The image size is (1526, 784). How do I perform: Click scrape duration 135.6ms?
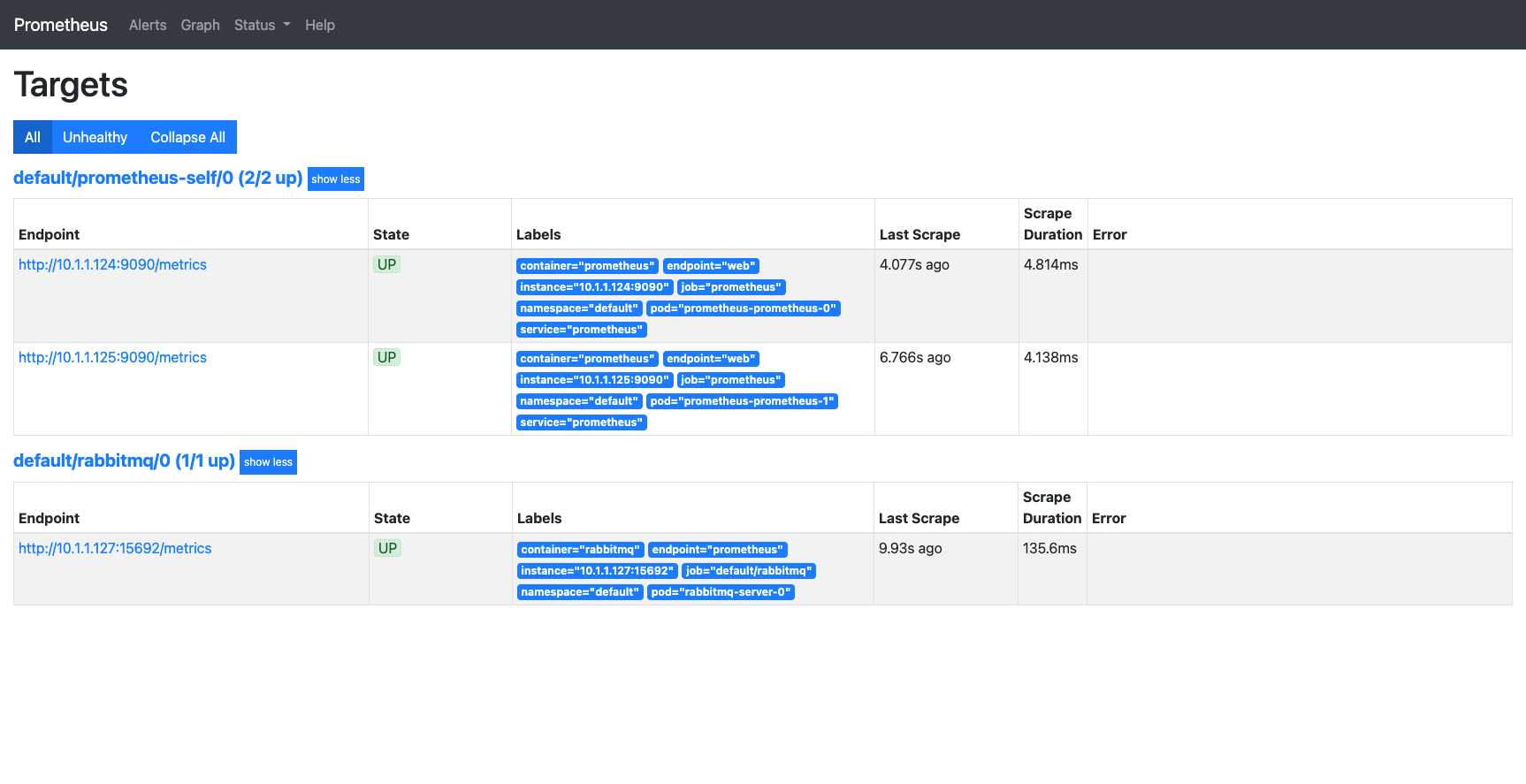coord(1049,548)
